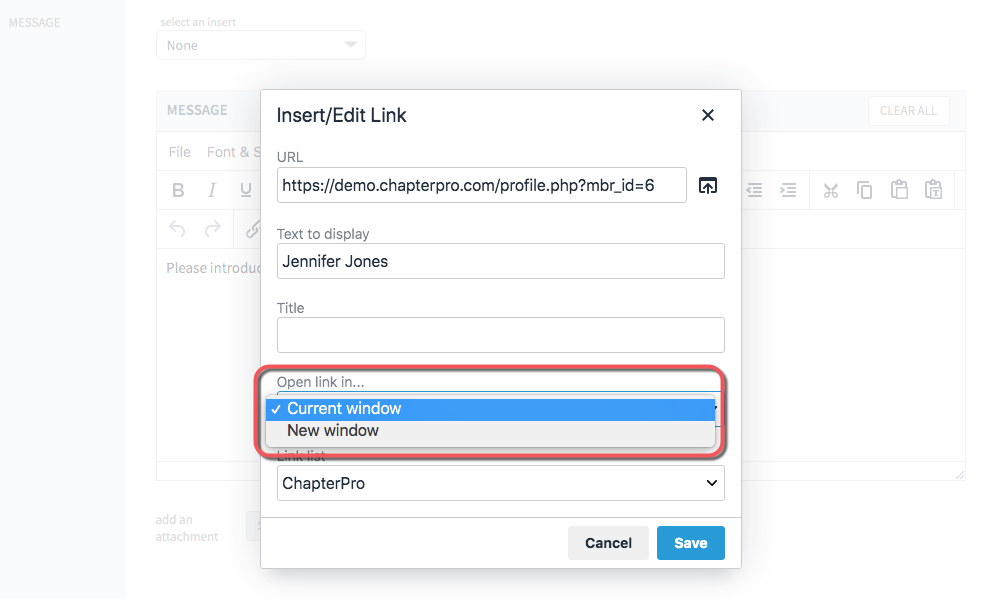Toggle italic formatting in editor toolbar
995x599 pixels.
(x=212, y=190)
